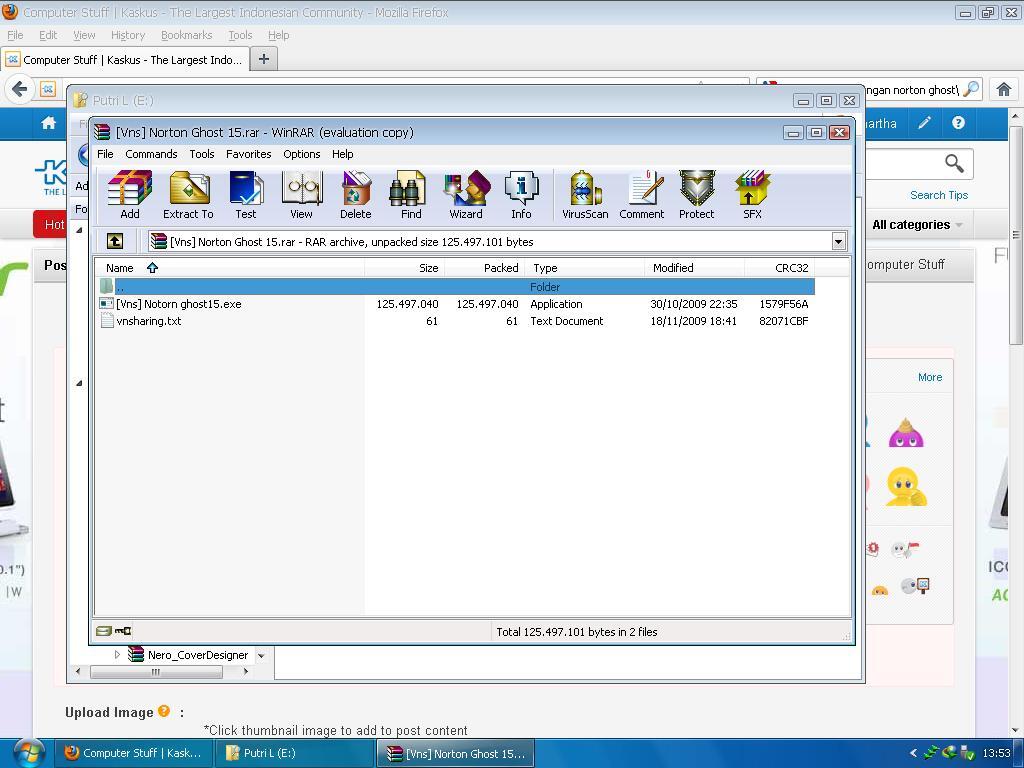Click the Delete files icon

click(355, 194)
